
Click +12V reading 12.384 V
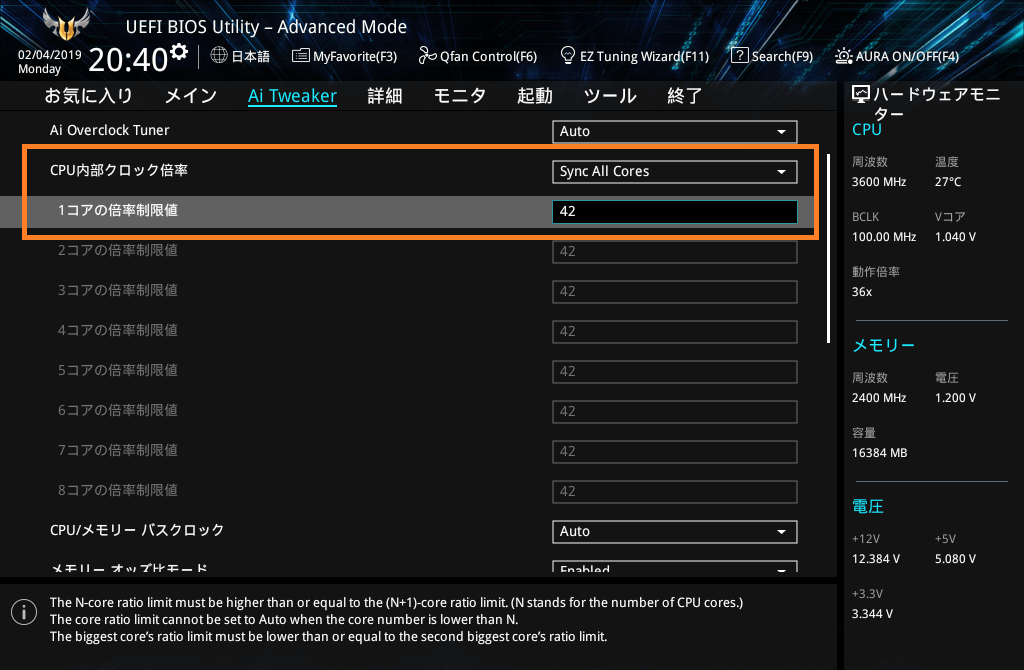pyautogui.click(x=876, y=559)
